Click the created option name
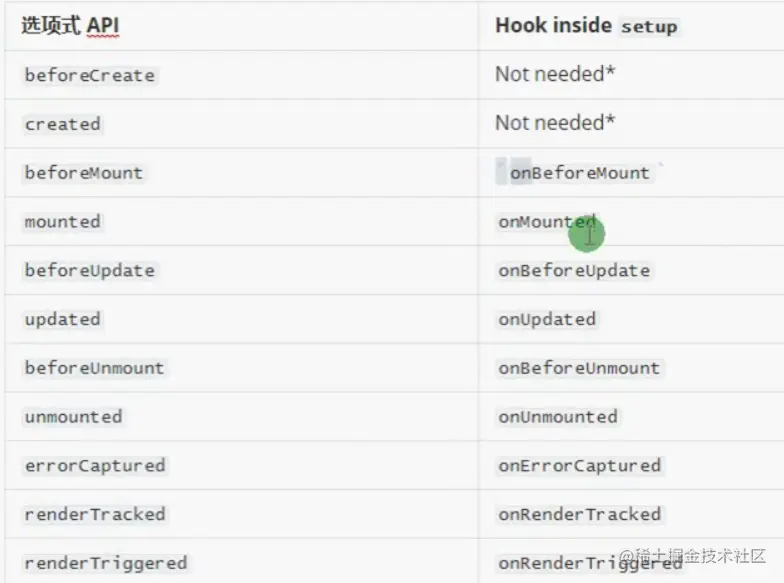The height and width of the screenshot is (583, 784). [63, 125]
